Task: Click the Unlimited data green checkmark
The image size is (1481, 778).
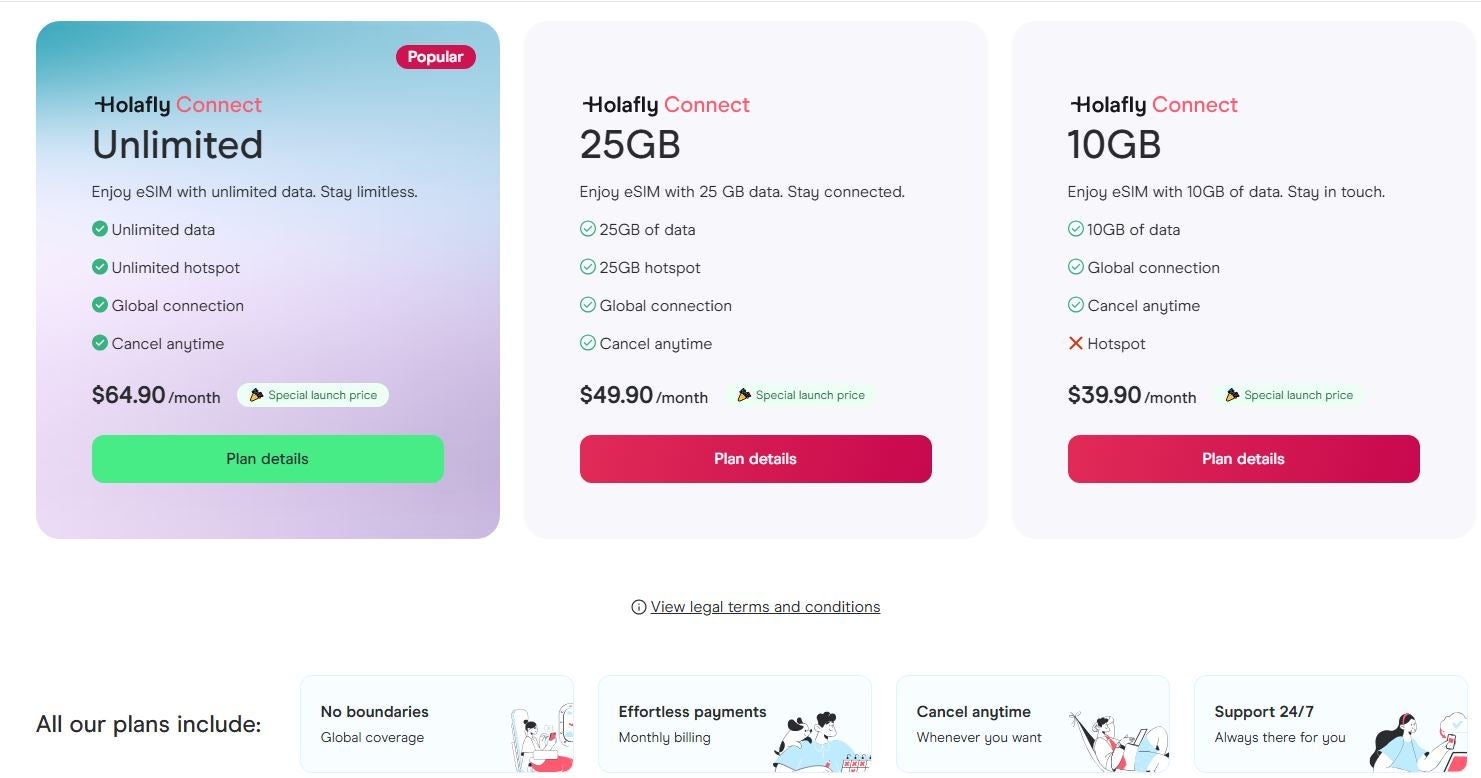Action: (x=100, y=229)
